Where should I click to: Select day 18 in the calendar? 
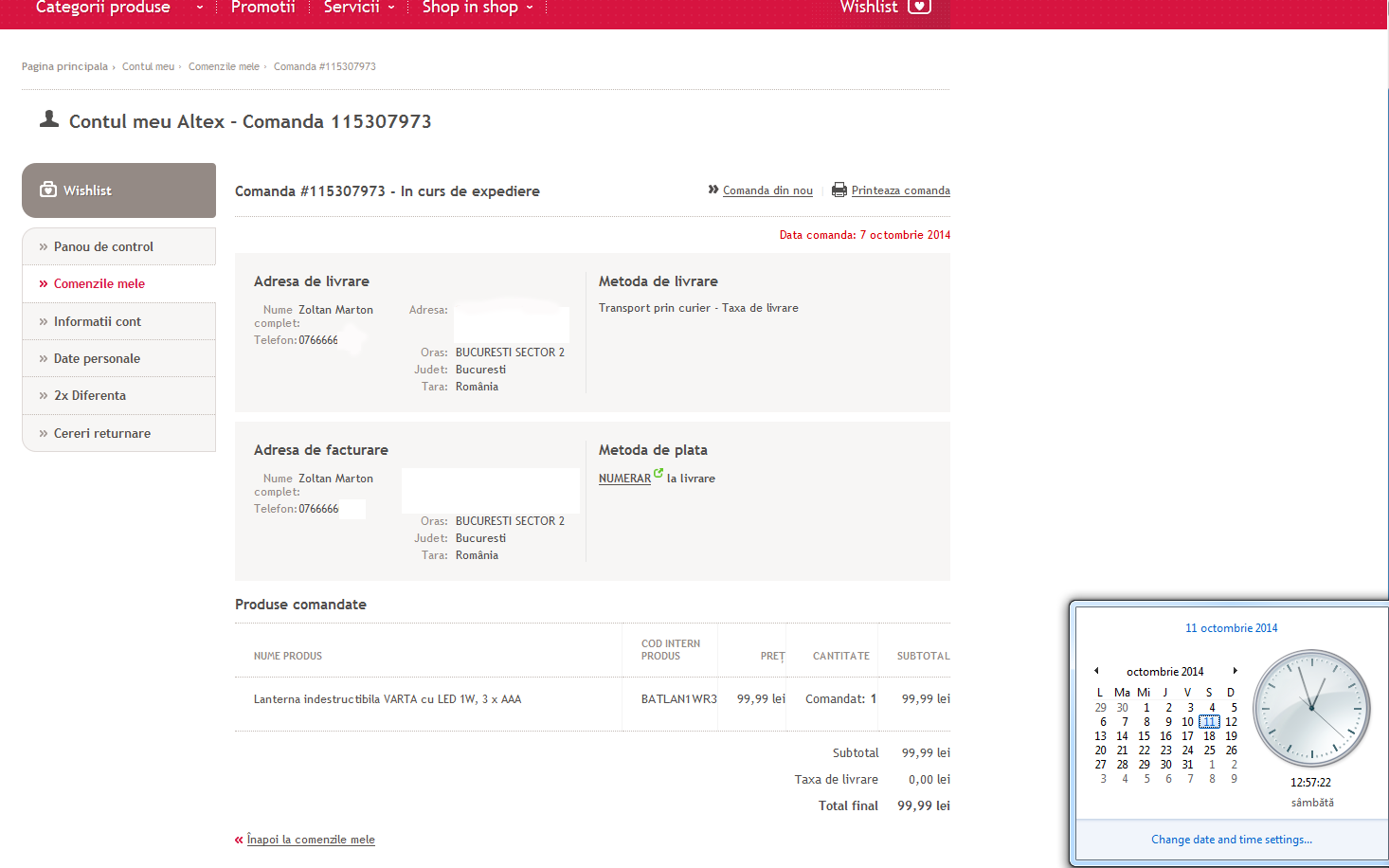1209,736
